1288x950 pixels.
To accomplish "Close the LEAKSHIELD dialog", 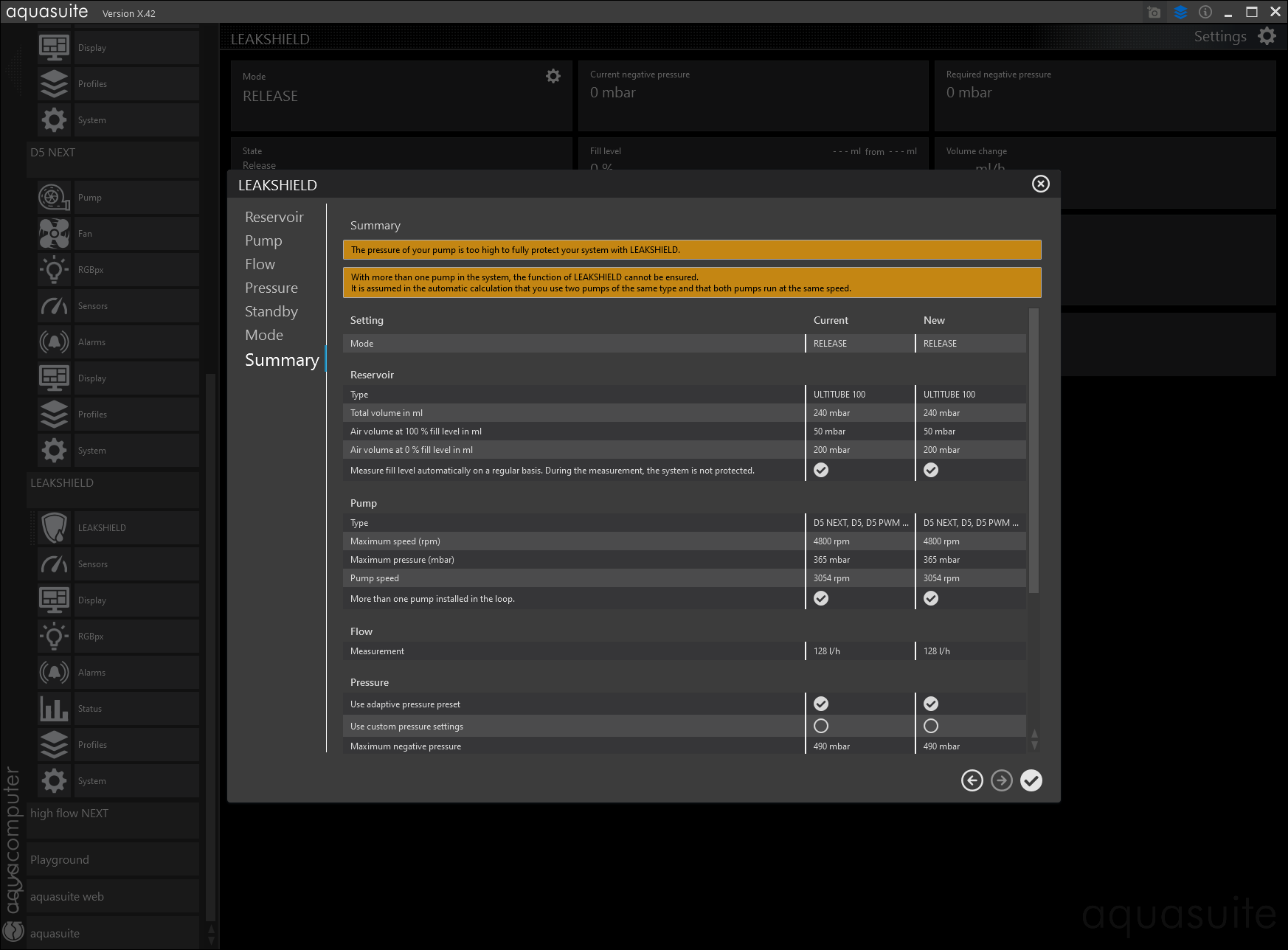I will 1040,184.
